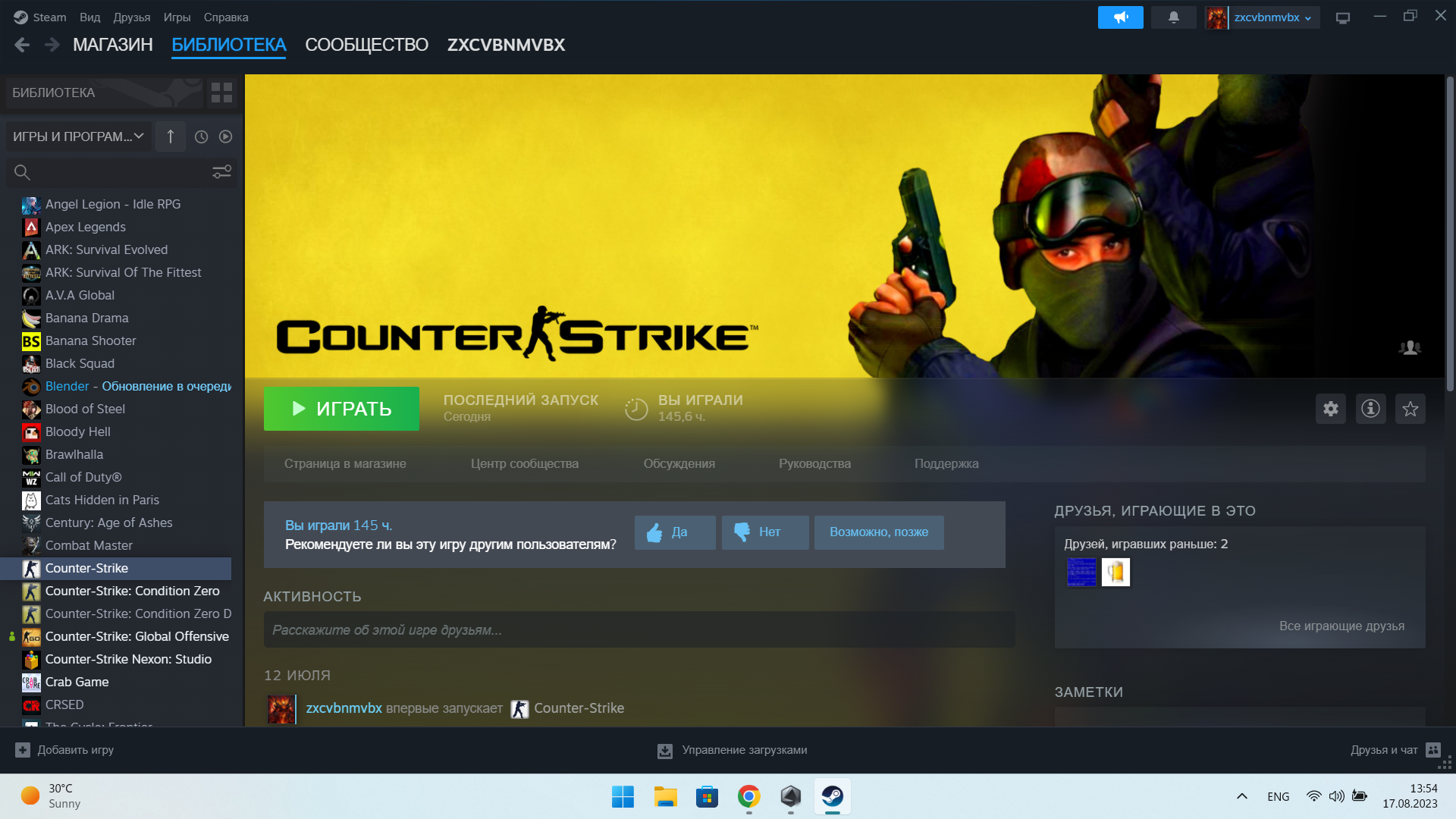Screen dimensions: 1456x819
Task: Recommend the game with Yes button
Action: [674, 532]
